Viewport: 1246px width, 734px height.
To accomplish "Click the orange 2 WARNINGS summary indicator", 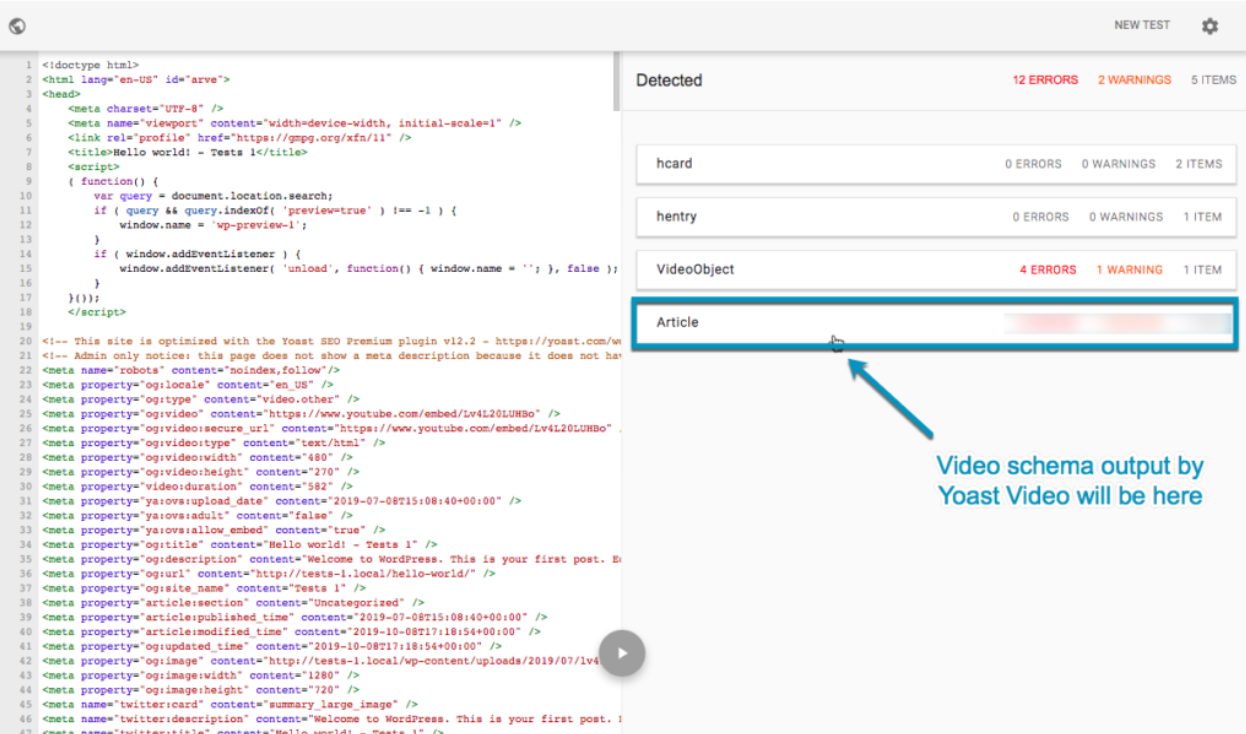I will pyautogui.click(x=1134, y=79).
